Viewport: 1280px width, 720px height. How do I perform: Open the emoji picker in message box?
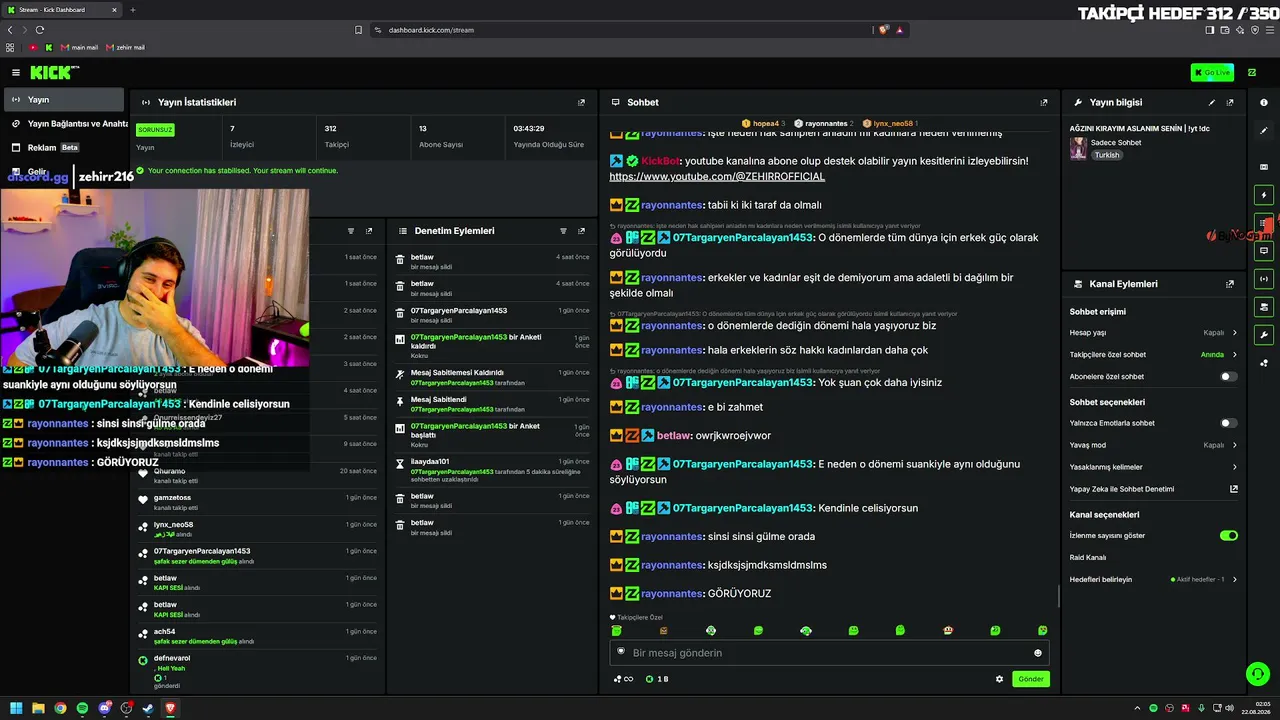click(1037, 653)
